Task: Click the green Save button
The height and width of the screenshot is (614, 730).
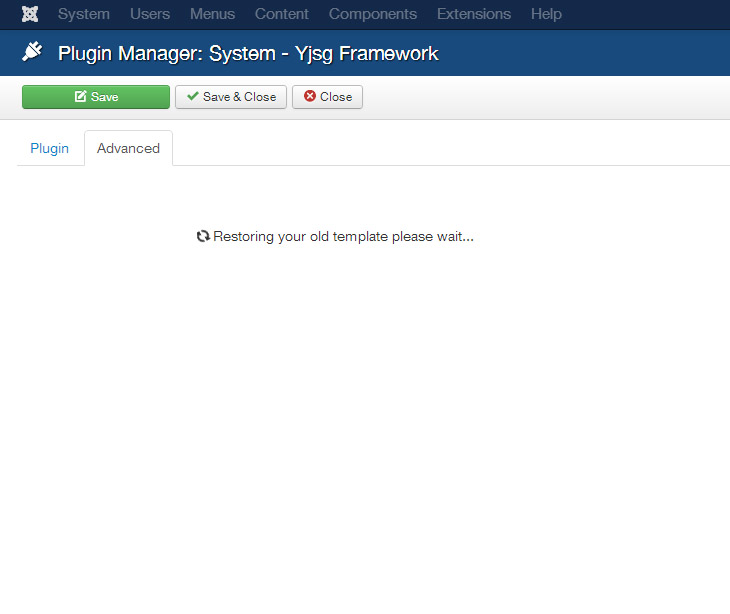Action: [96, 97]
